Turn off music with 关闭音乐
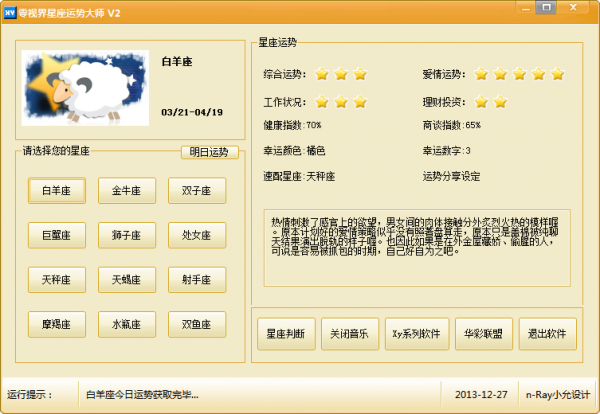Screen dimensions: 600x414 point(351,333)
